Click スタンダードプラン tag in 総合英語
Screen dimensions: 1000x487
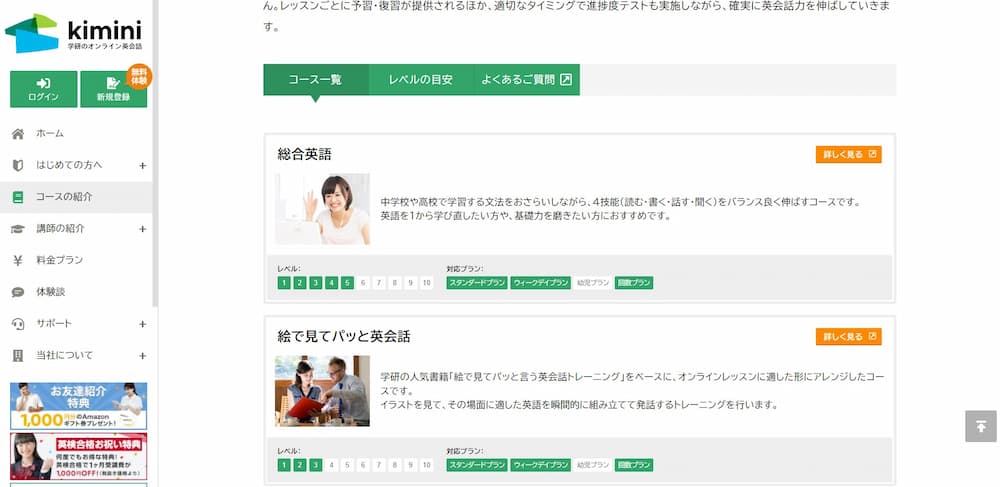point(477,283)
